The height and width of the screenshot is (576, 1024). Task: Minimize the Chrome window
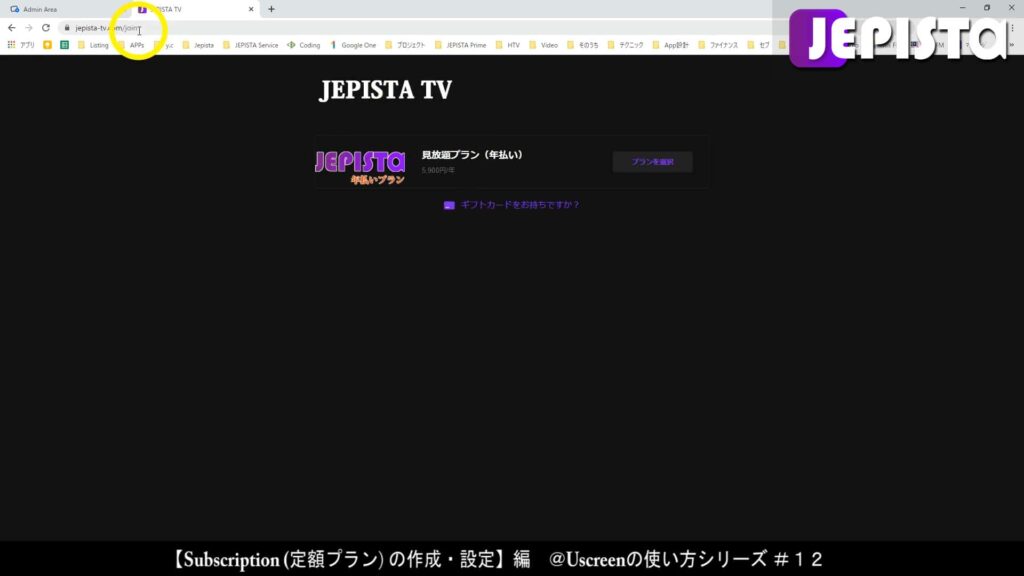point(963,8)
